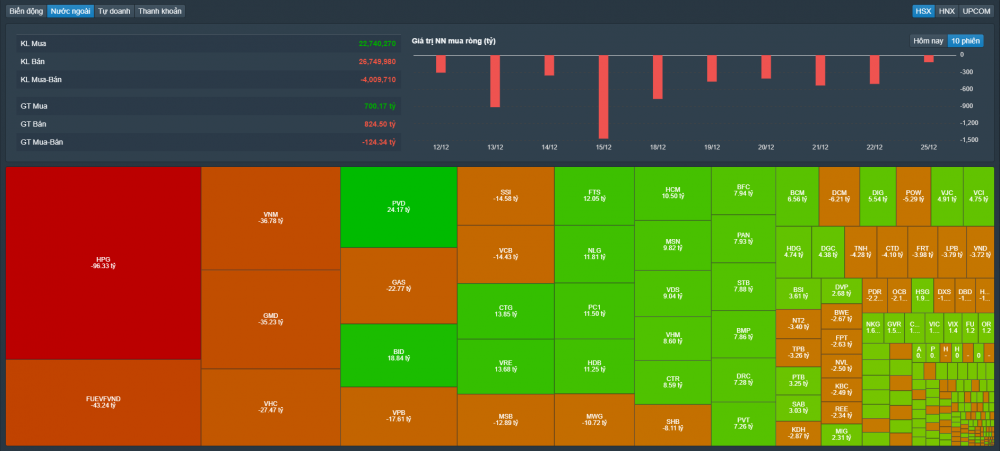This screenshot has width=1000, height=451.
Task: Open the POW treemap tile
Action: pyautogui.click(x=913, y=196)
